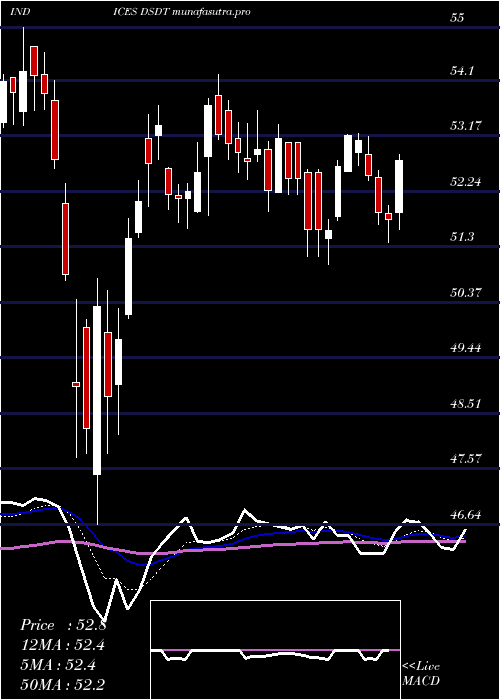500x700 pixels.
Task: Select the 12MA legend value row
Action: tap(64, 645)
